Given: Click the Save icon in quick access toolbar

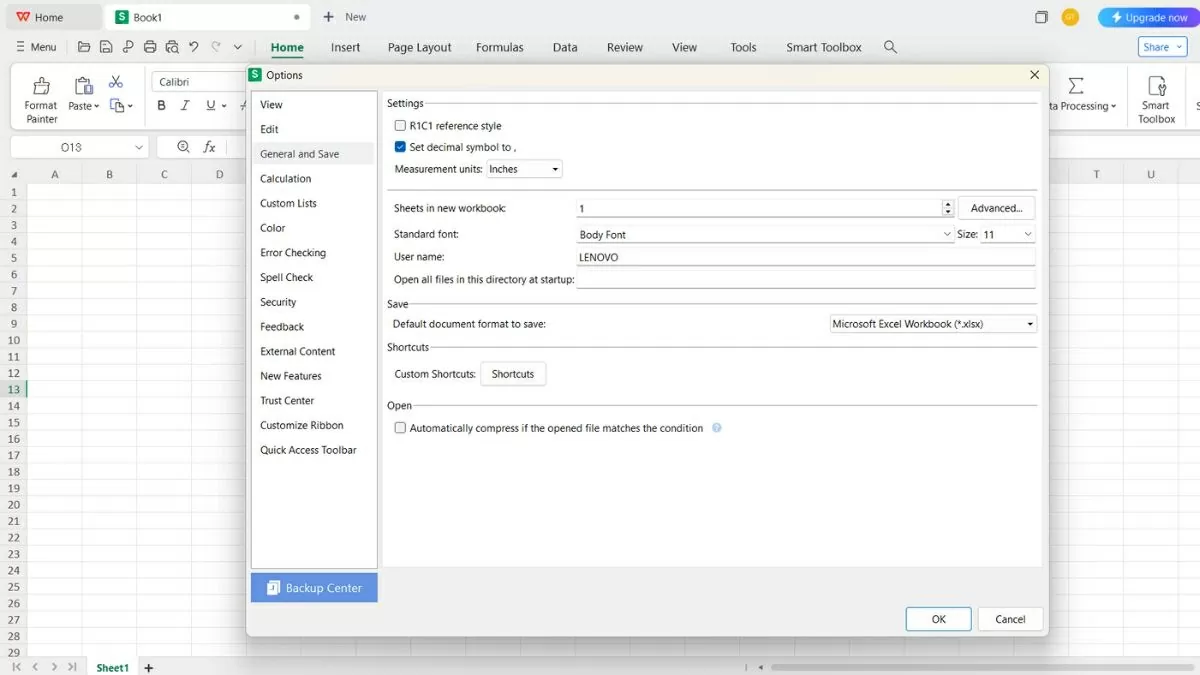Looking at the screenshot, I should [x=105, y=47].
